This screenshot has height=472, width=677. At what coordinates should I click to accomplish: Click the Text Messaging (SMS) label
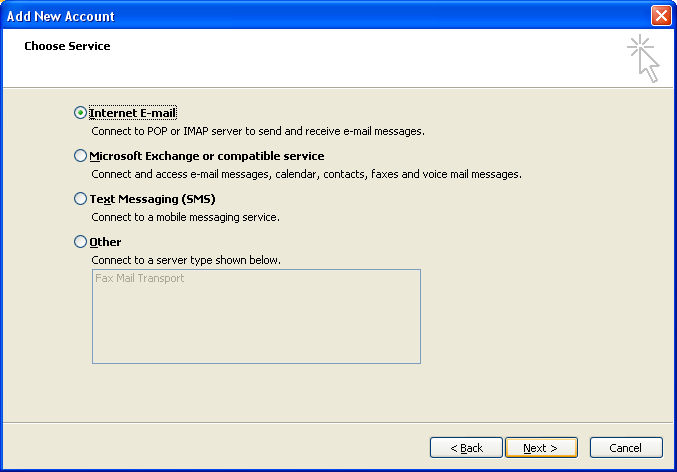pyautogui.click(x=152, y=199)
